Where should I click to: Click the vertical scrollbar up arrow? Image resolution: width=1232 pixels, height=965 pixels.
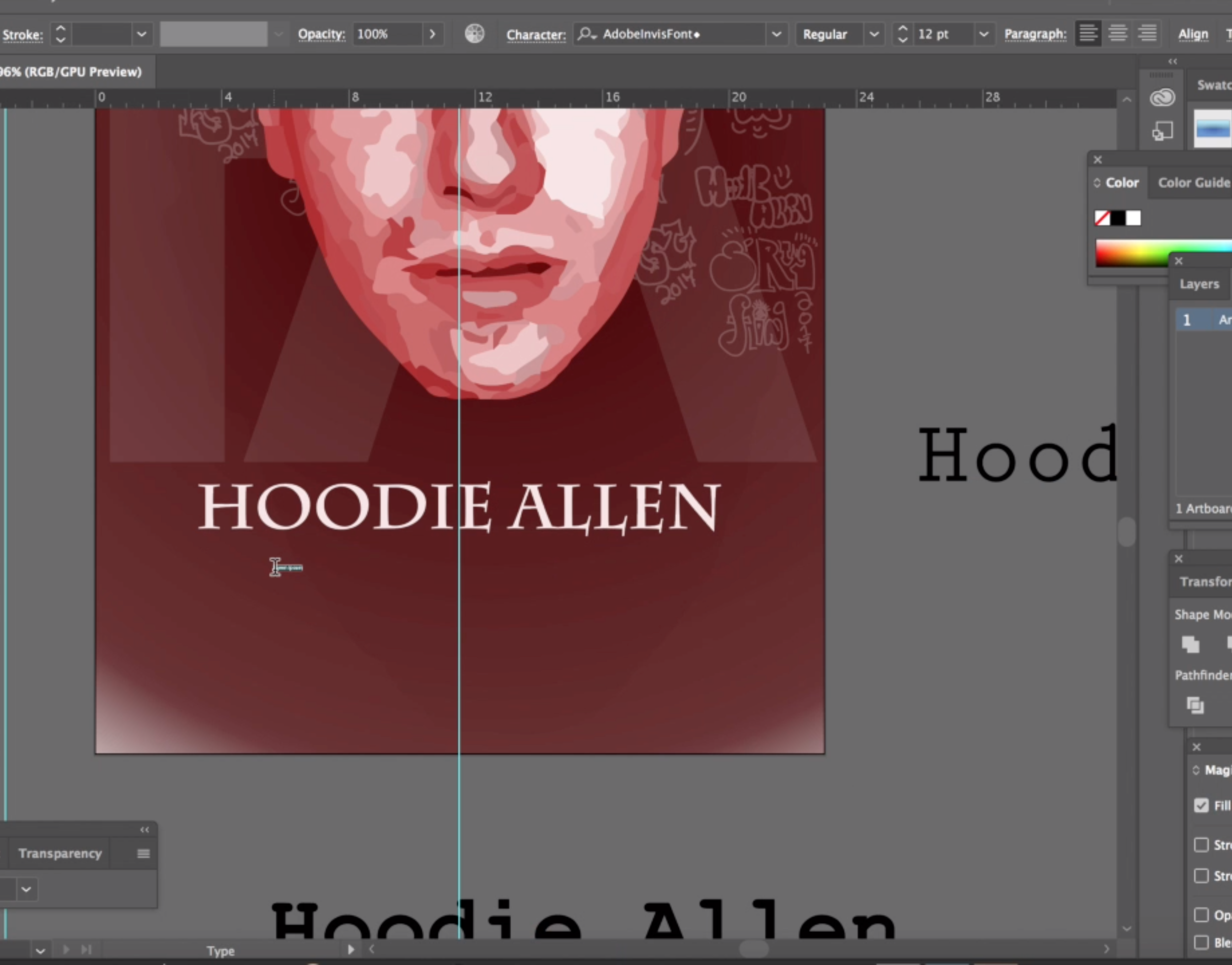tap(1126, 100)
